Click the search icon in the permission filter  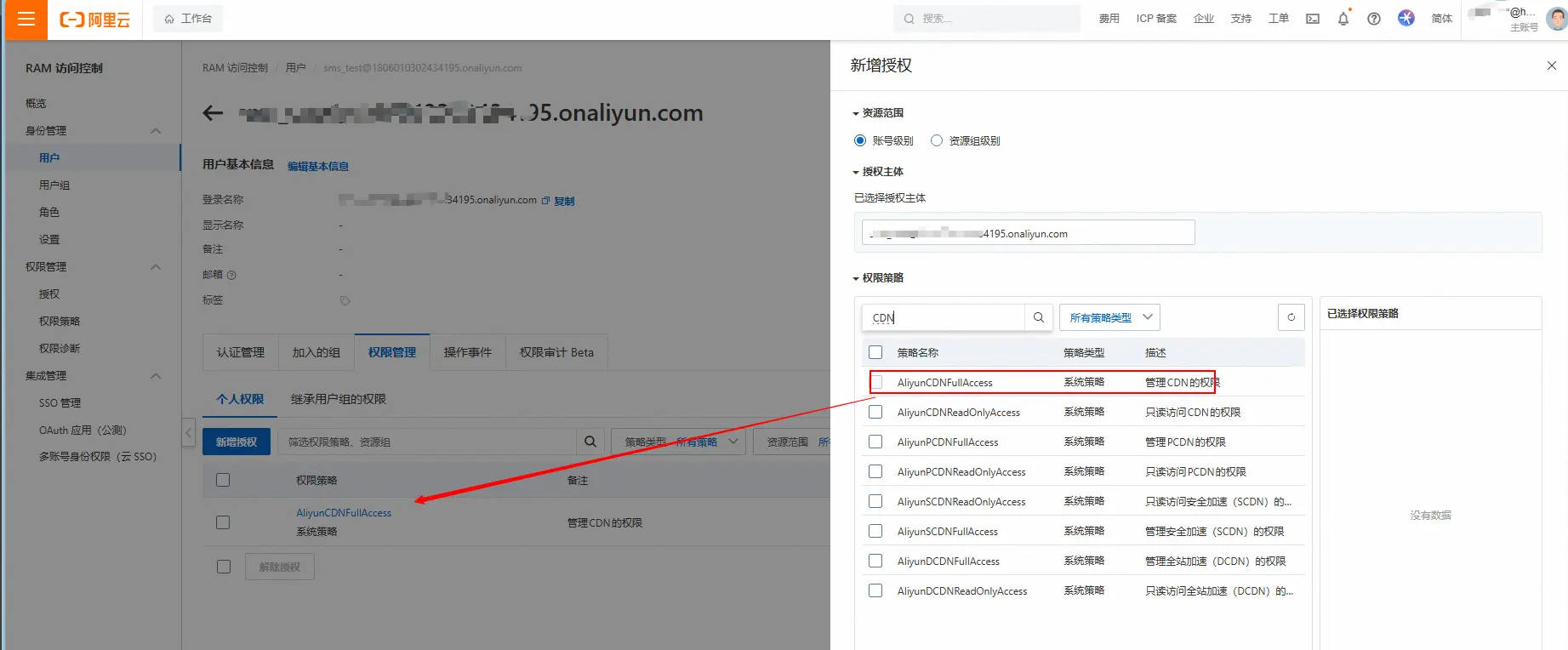pos(590,442)
